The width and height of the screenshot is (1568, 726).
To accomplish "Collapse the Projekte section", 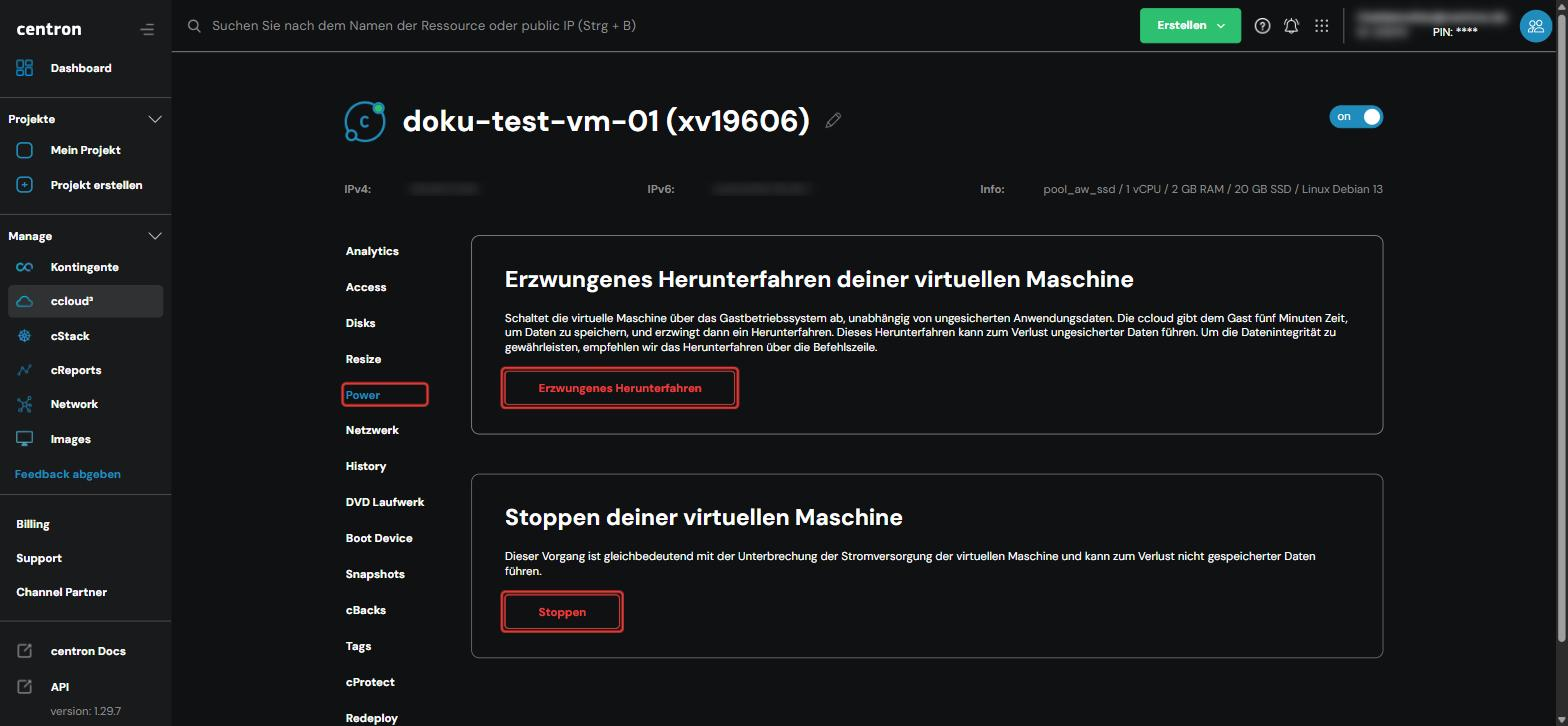I will [x=155, y=119].
